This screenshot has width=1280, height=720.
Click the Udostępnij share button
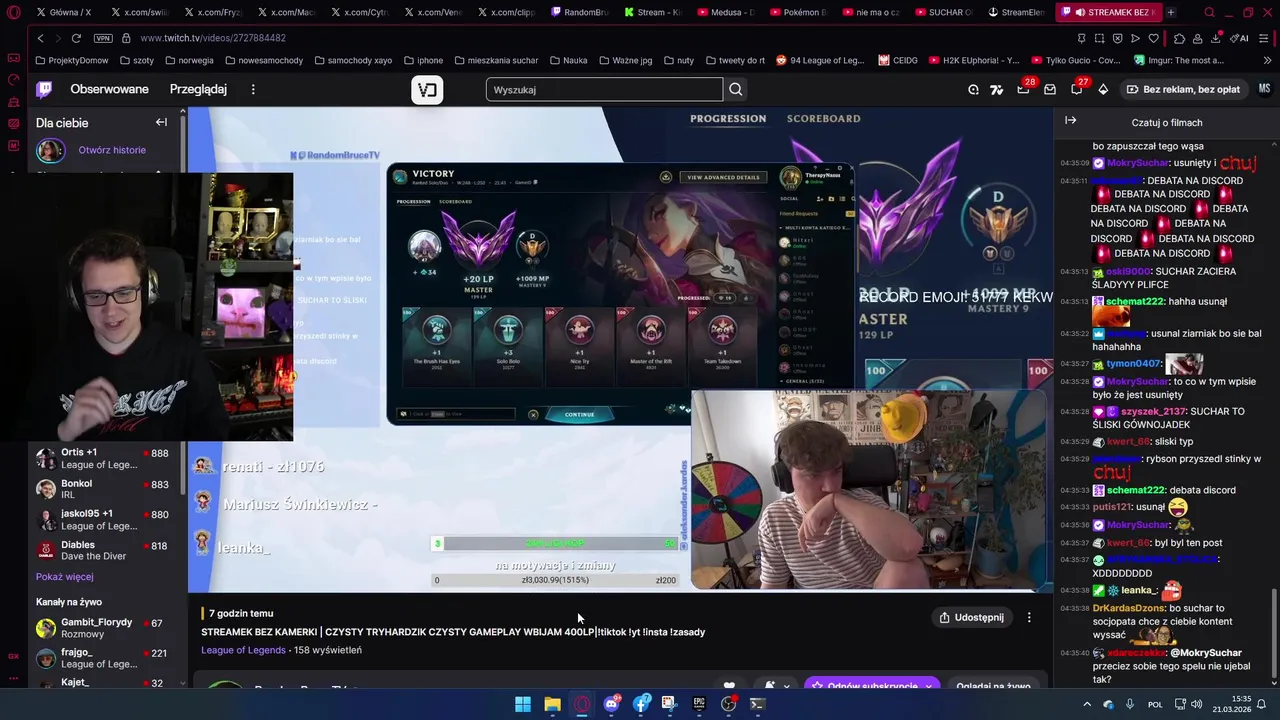[x=971, y=617]
